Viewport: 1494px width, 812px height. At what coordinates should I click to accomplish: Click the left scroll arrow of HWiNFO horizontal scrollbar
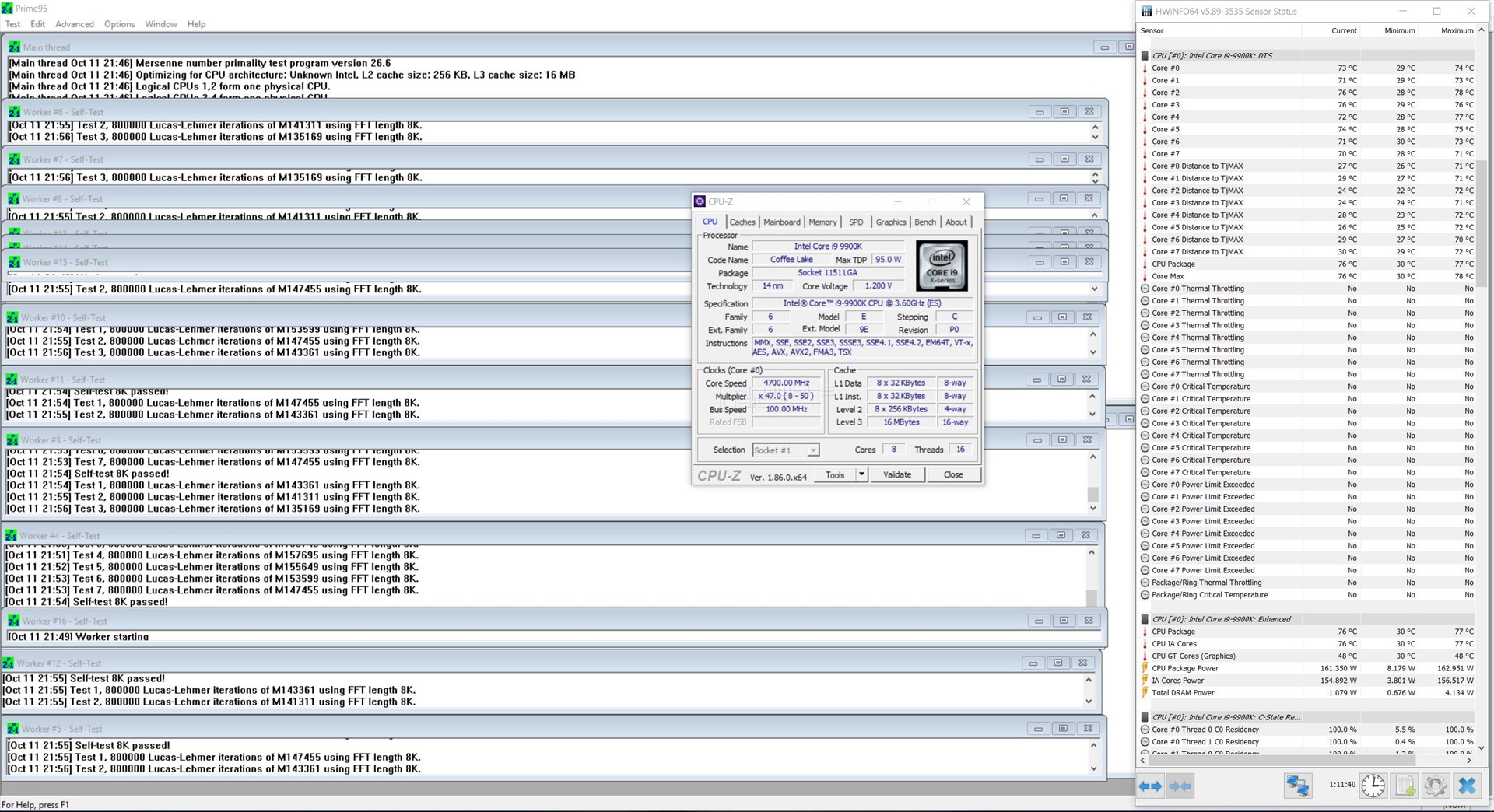pyautogui.click(x=1143, y=761)
